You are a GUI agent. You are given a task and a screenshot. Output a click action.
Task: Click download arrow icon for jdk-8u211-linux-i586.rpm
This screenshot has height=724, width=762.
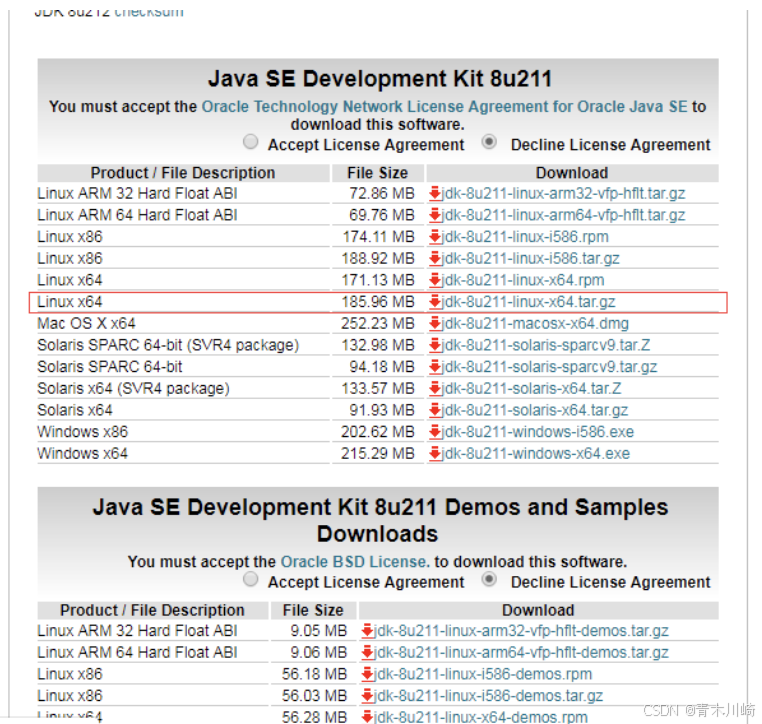[435, 237]
